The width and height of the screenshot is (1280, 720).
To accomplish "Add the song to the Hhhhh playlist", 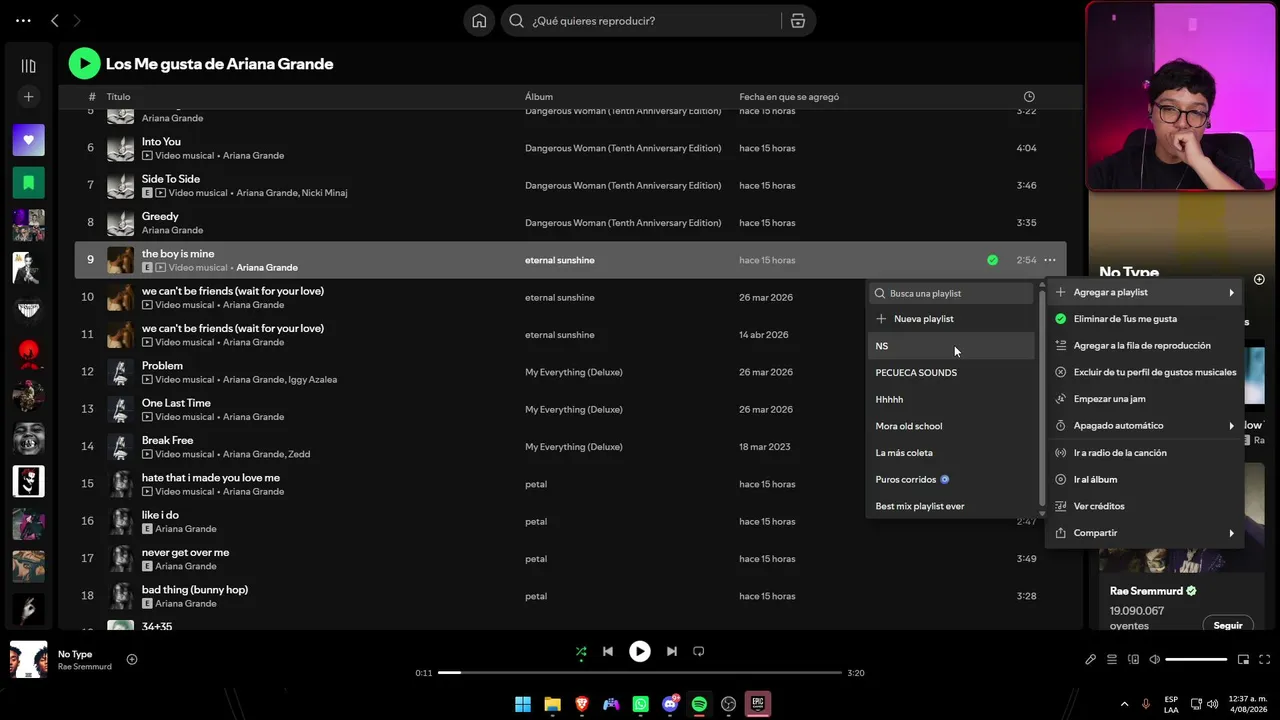I will click(951, 400).
